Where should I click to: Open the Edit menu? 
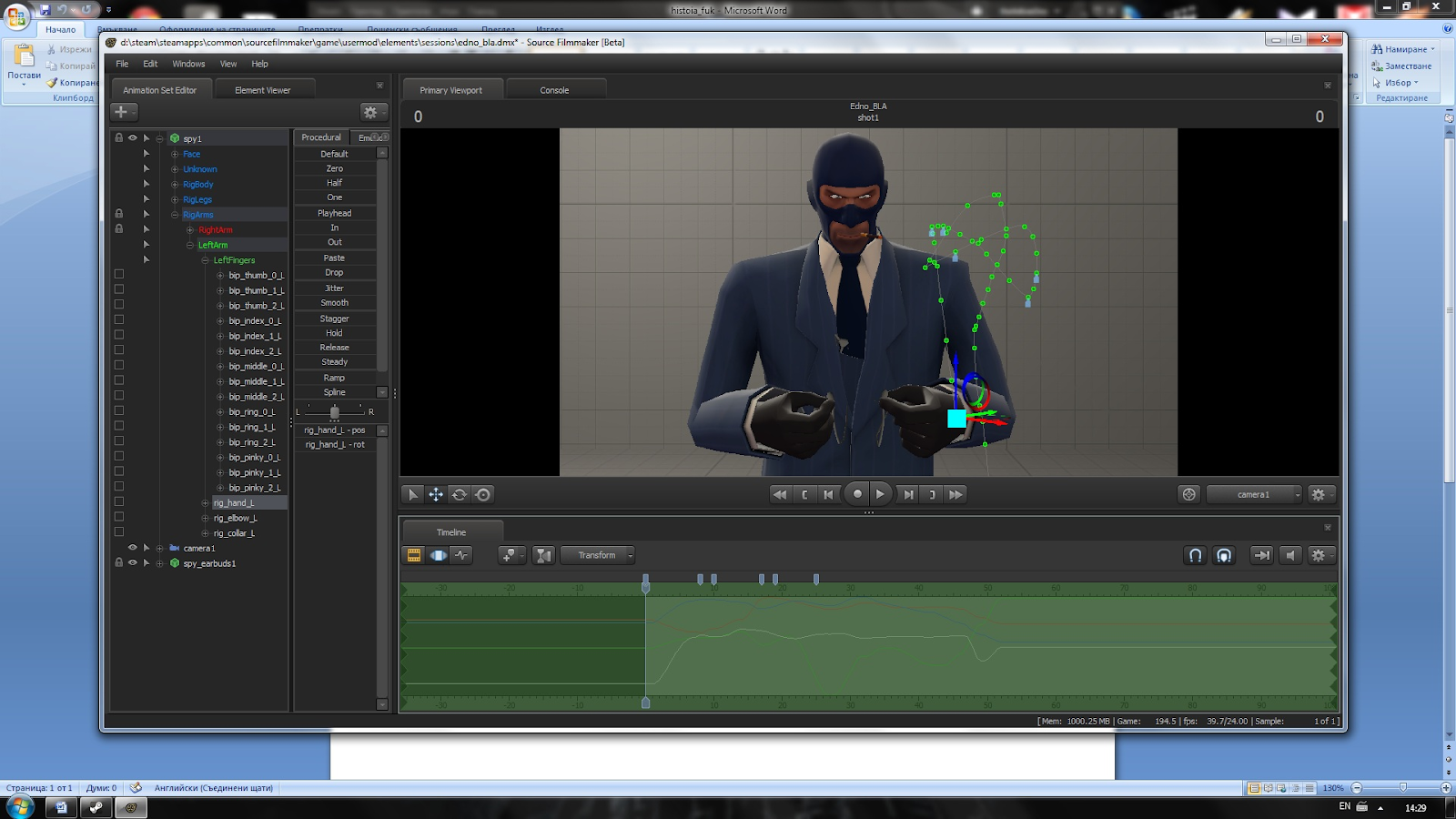tap(150, 64)
